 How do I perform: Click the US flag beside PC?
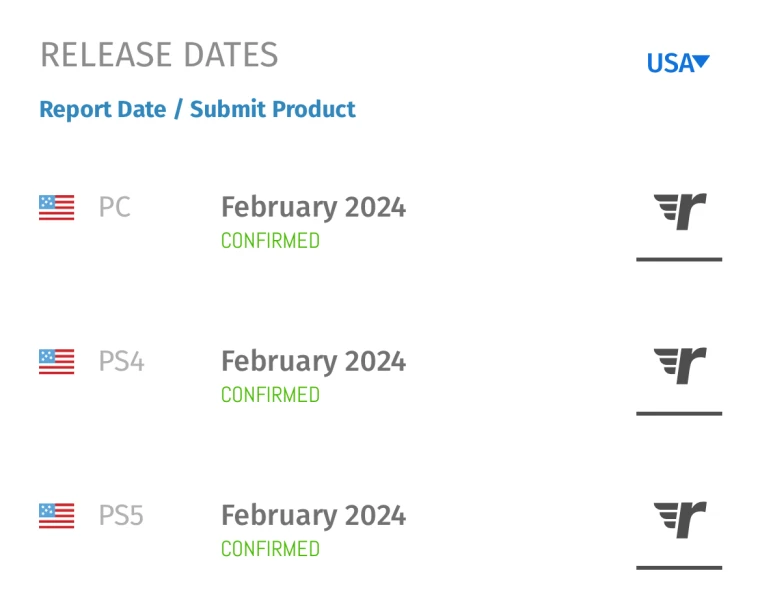(57, 207)
